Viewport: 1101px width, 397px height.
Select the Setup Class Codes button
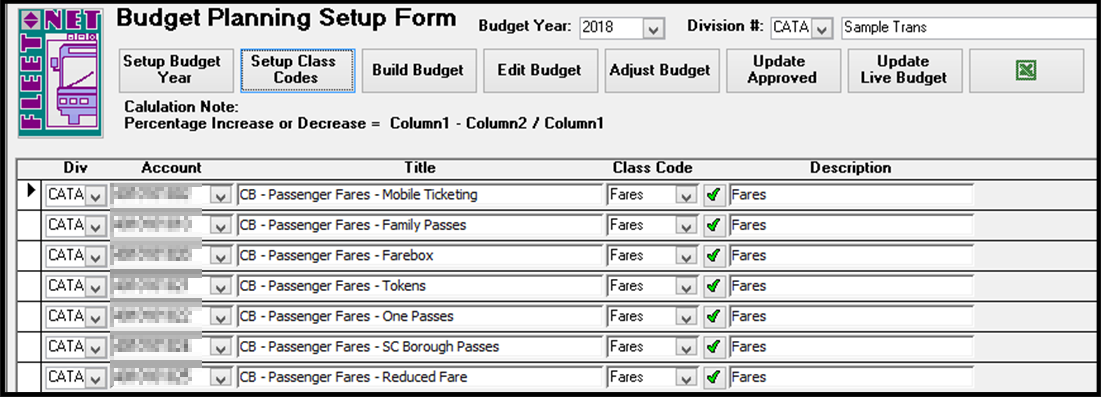click(x=298, y=70)
